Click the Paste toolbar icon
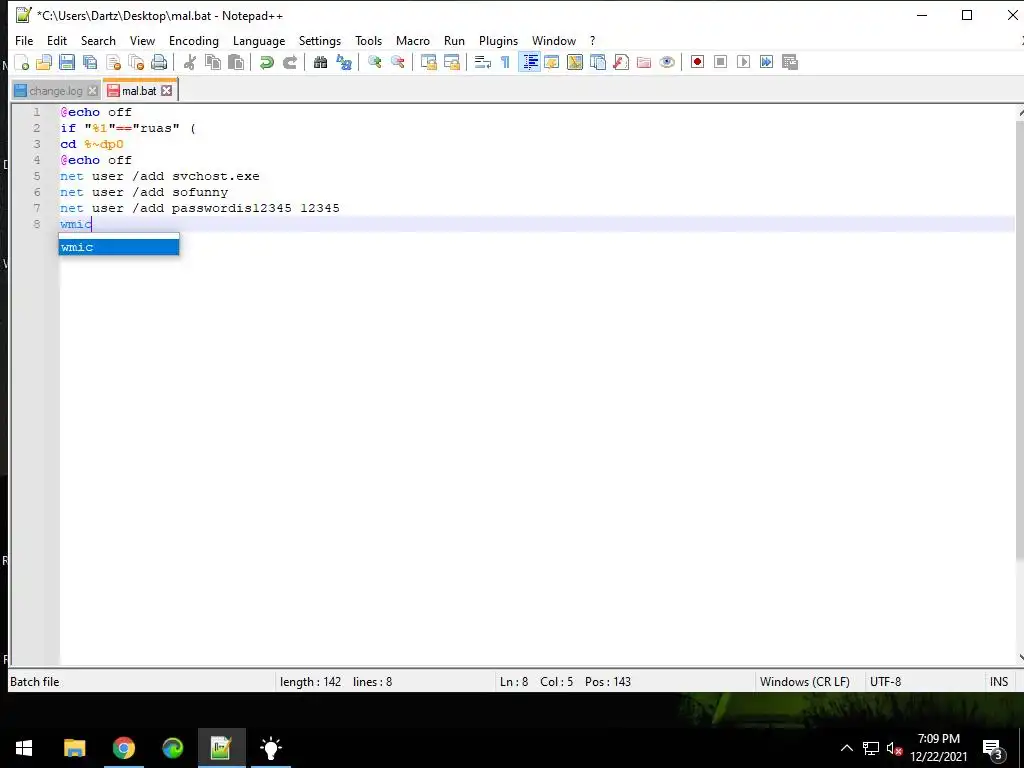 (x=236, y=62)
